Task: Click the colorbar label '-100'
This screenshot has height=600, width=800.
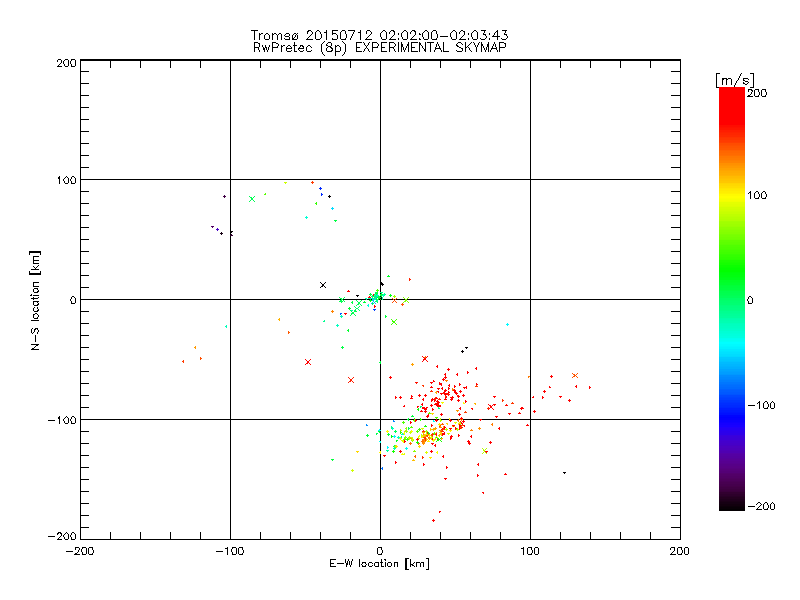Action: (x=761, y=406)
